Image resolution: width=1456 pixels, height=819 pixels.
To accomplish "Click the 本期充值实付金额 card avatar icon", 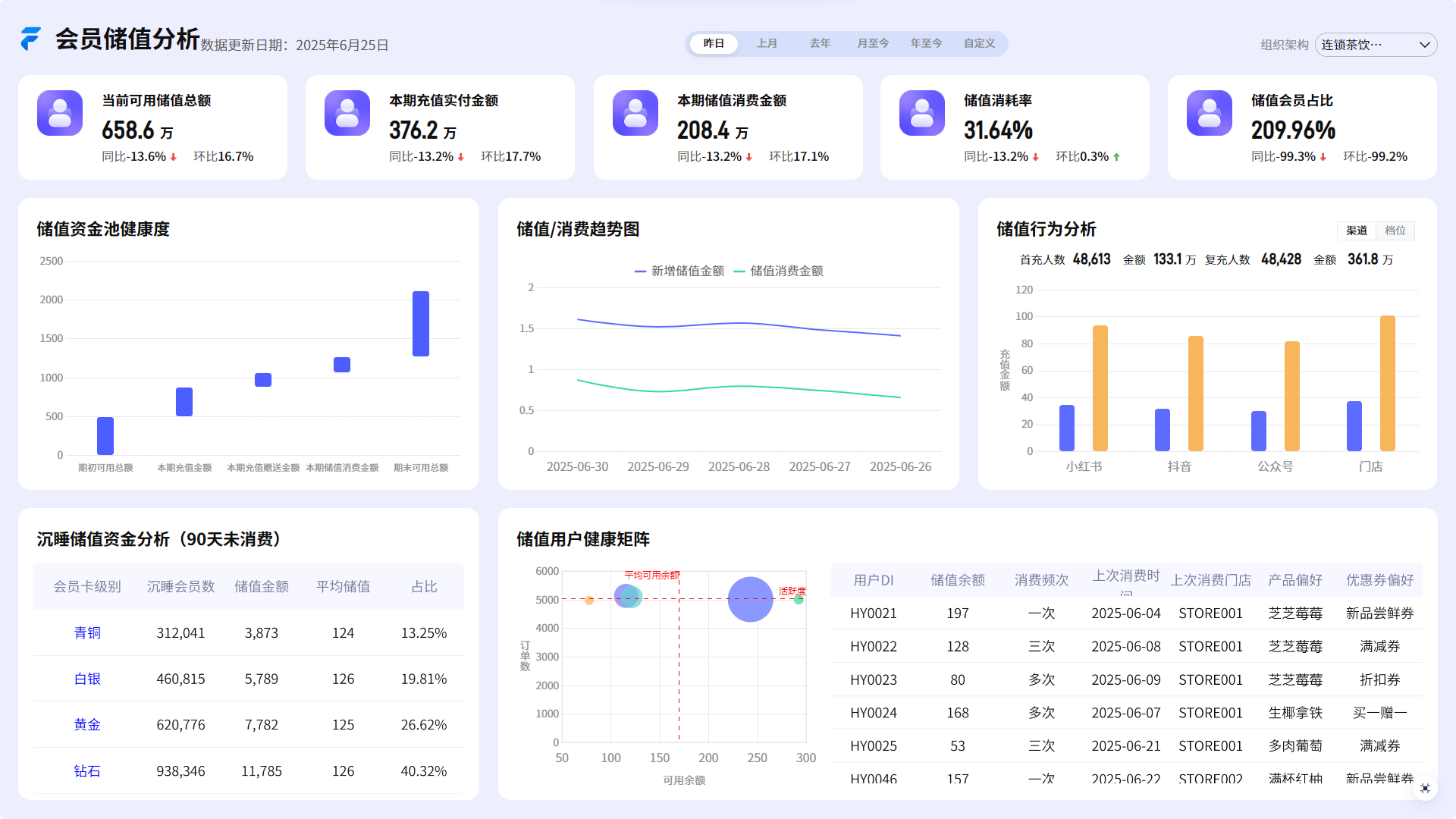I will click(347, 113).
